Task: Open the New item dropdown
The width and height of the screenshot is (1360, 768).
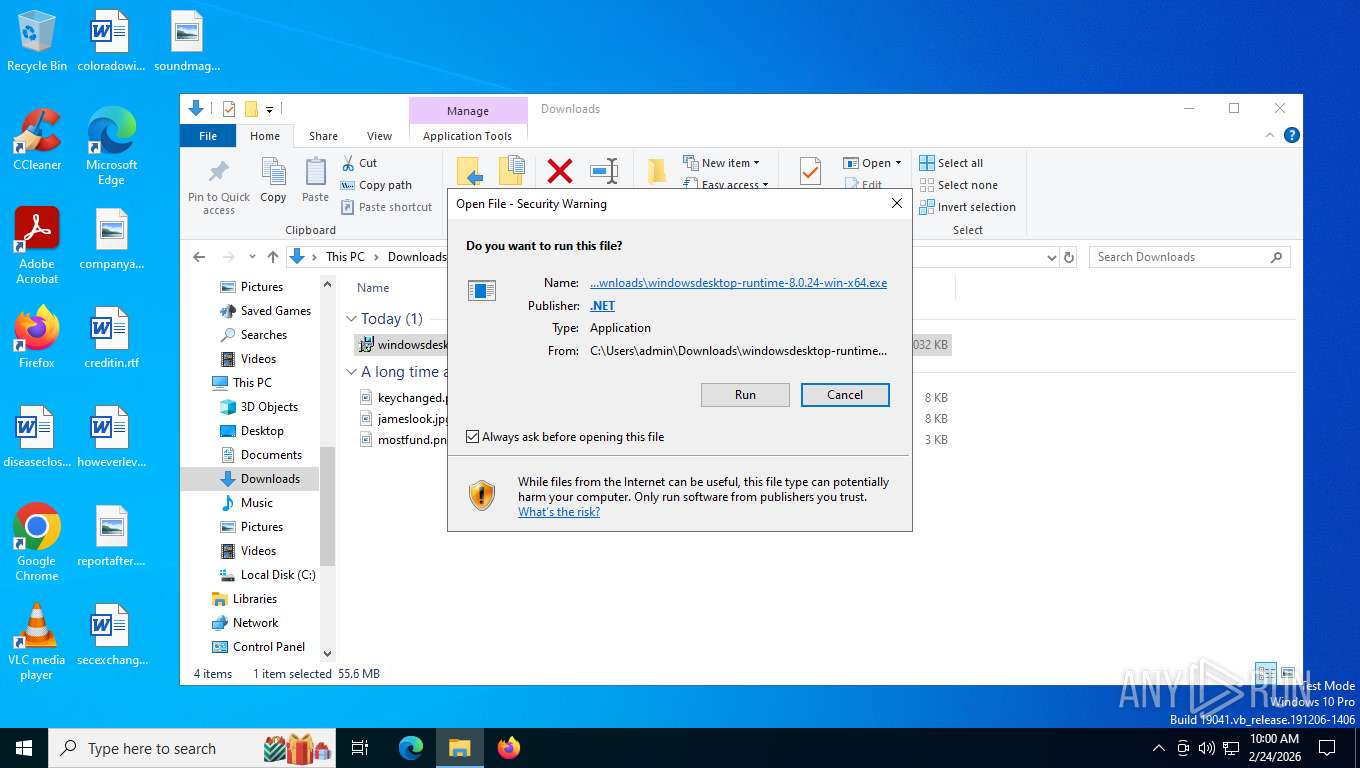Action: pos(721,163)
